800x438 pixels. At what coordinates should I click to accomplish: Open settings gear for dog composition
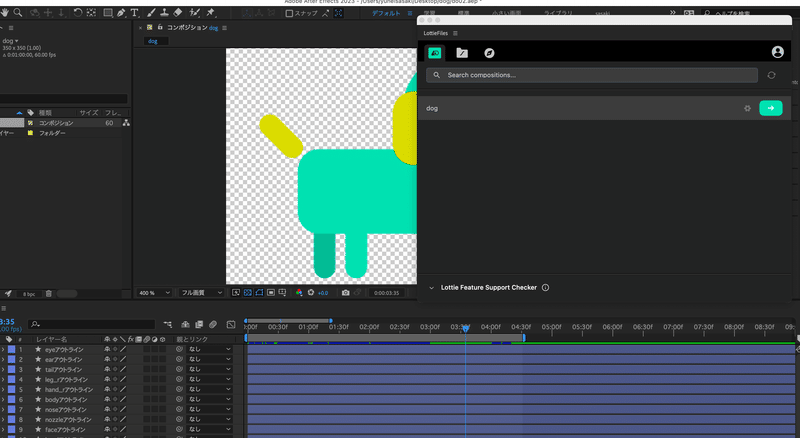pos(747,108)
